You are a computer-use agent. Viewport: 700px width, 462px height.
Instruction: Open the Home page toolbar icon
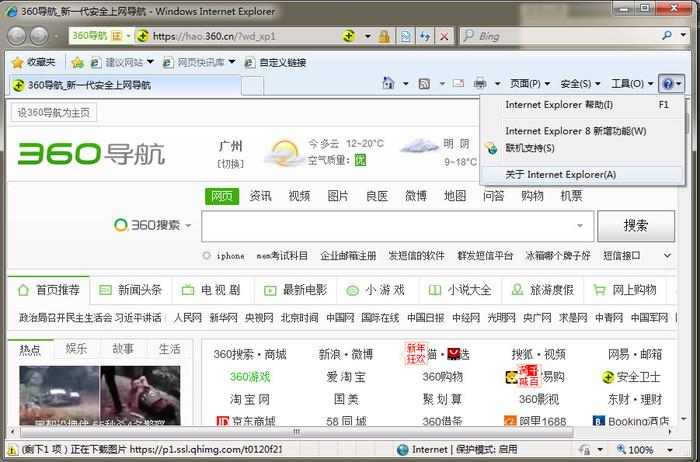391,84
